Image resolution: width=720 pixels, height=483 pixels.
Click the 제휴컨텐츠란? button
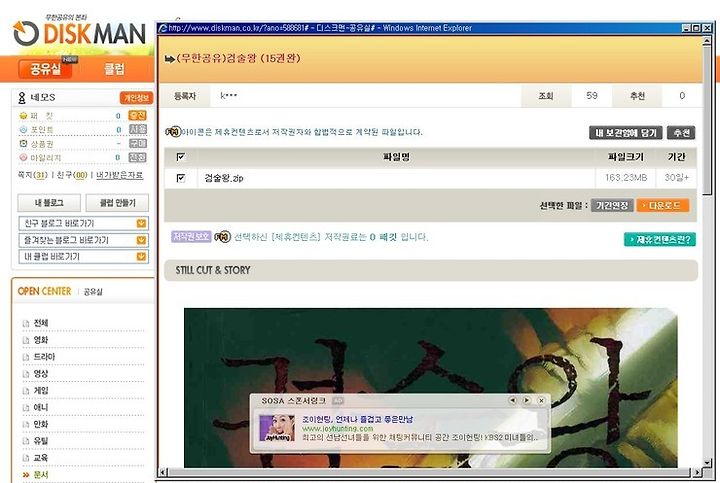click(x=660, y=239)
